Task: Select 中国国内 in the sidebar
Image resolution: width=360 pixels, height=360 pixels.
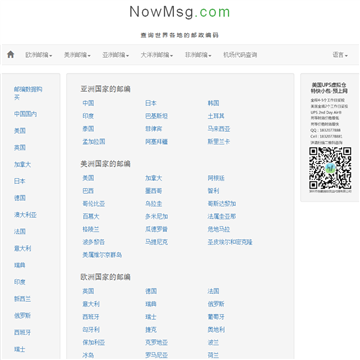Action: [x=25, y=114]
